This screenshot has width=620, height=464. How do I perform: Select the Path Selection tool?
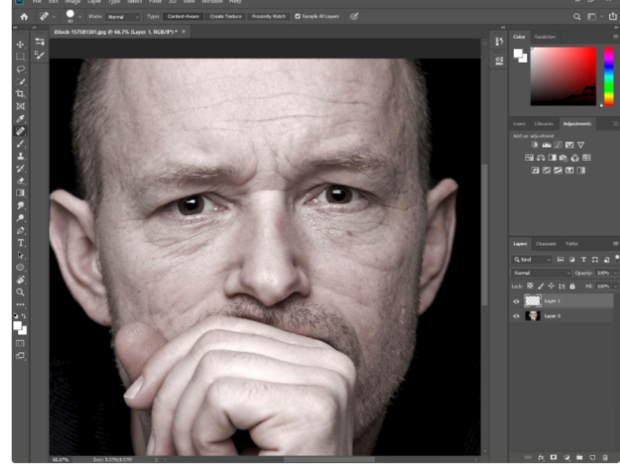(x=21, y=255)
